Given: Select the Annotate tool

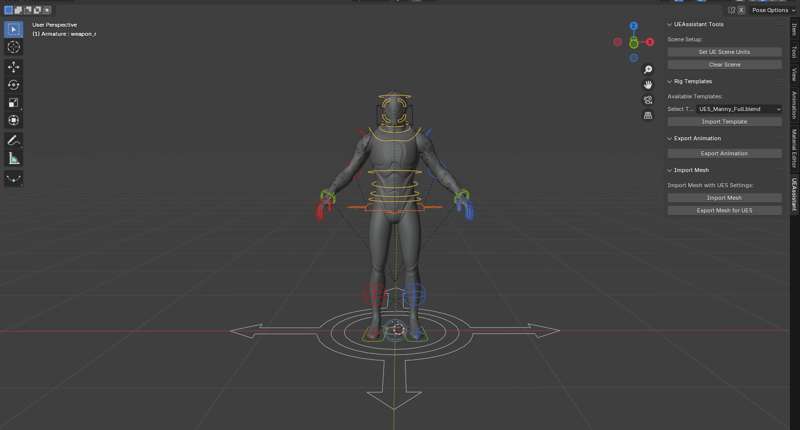Looking at the screenshot, I should (x=14, y=140).
